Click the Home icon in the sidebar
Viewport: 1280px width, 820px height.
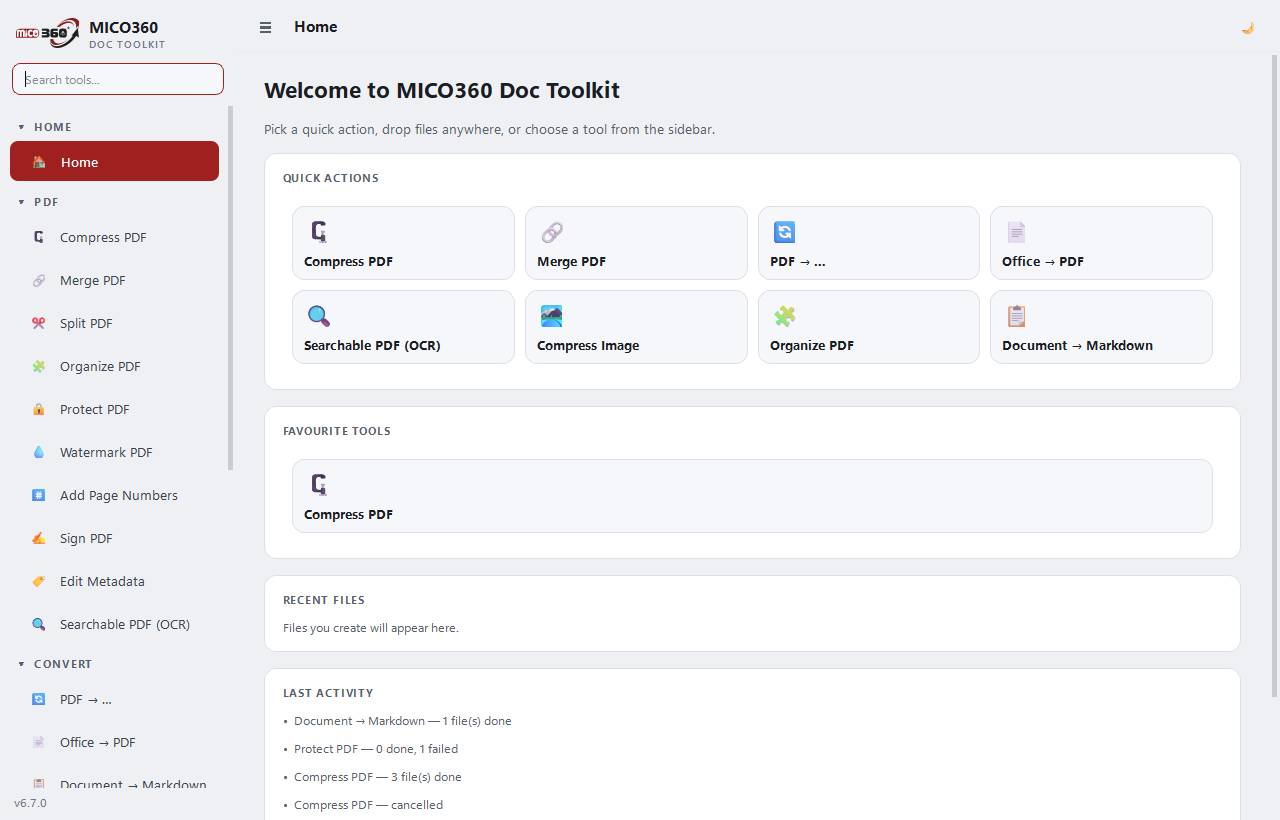[39, 162]
